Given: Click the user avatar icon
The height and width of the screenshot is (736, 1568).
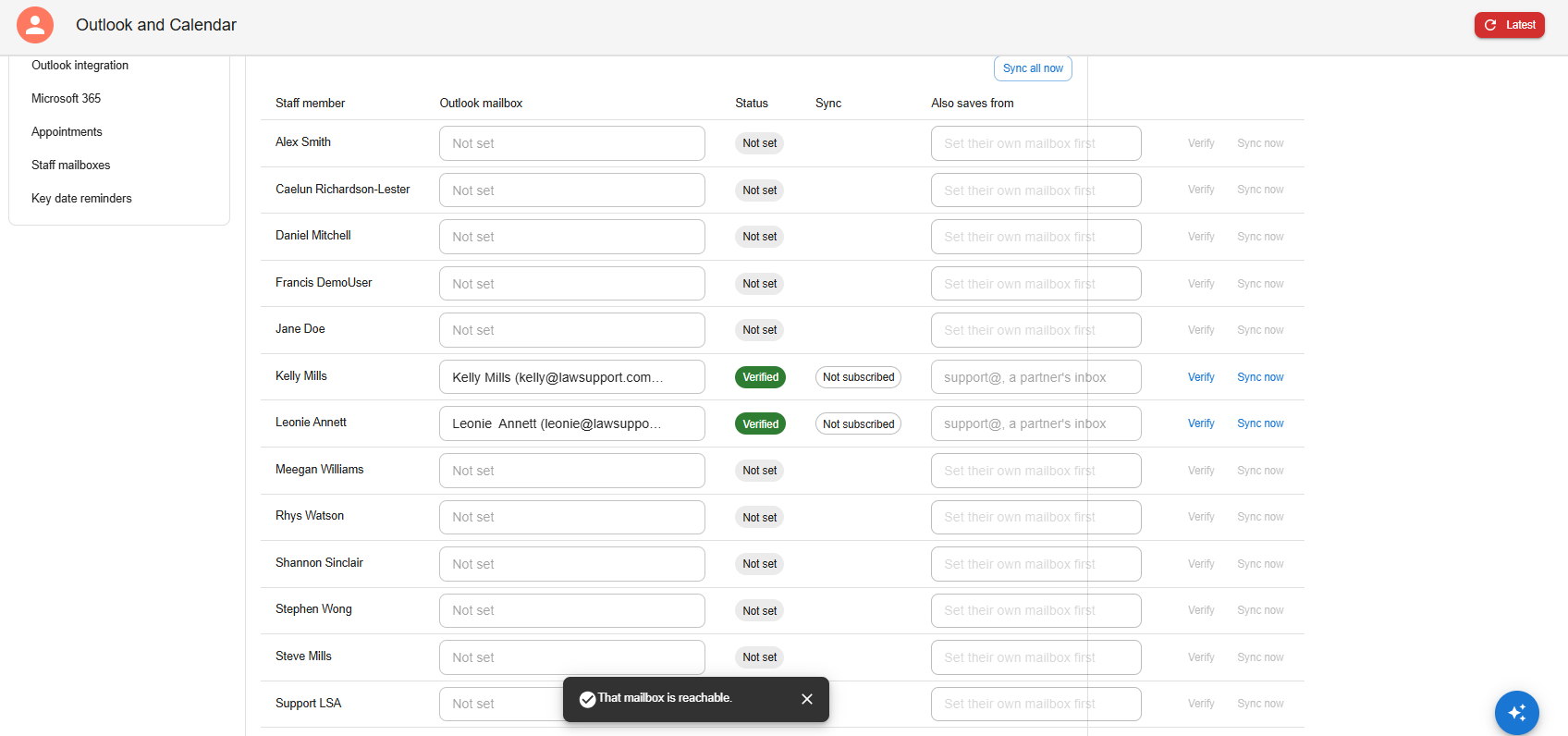Looking at the screenshot, I should (x=35, y=25).
